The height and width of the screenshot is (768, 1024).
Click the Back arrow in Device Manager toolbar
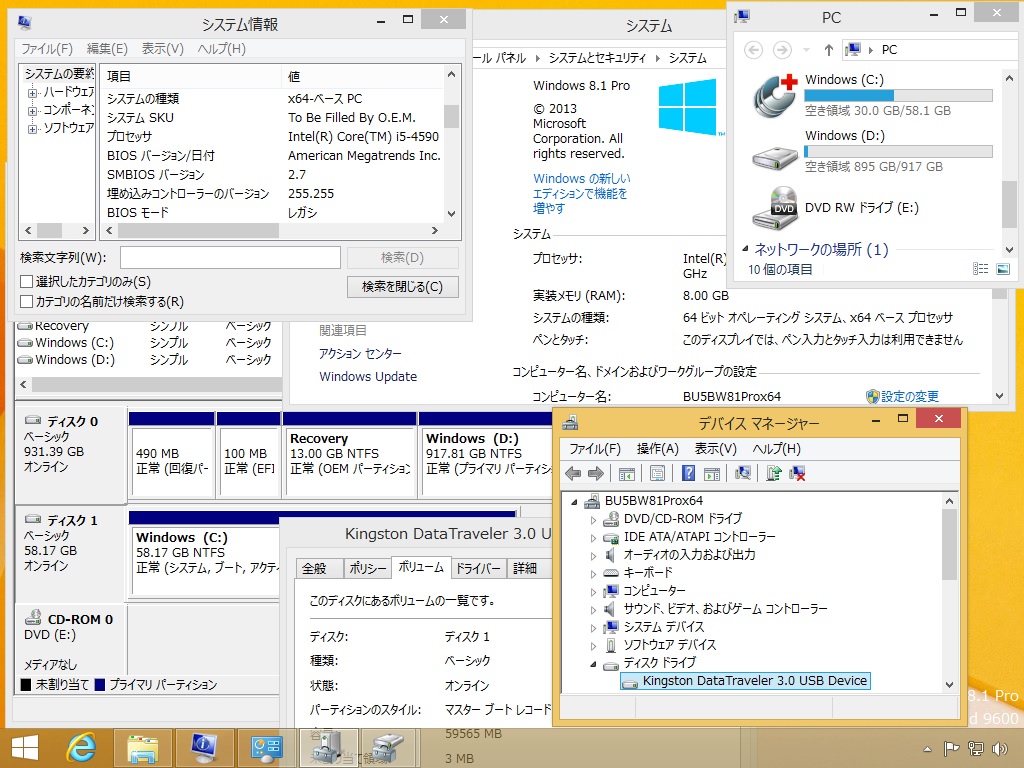tap(573, 473)
